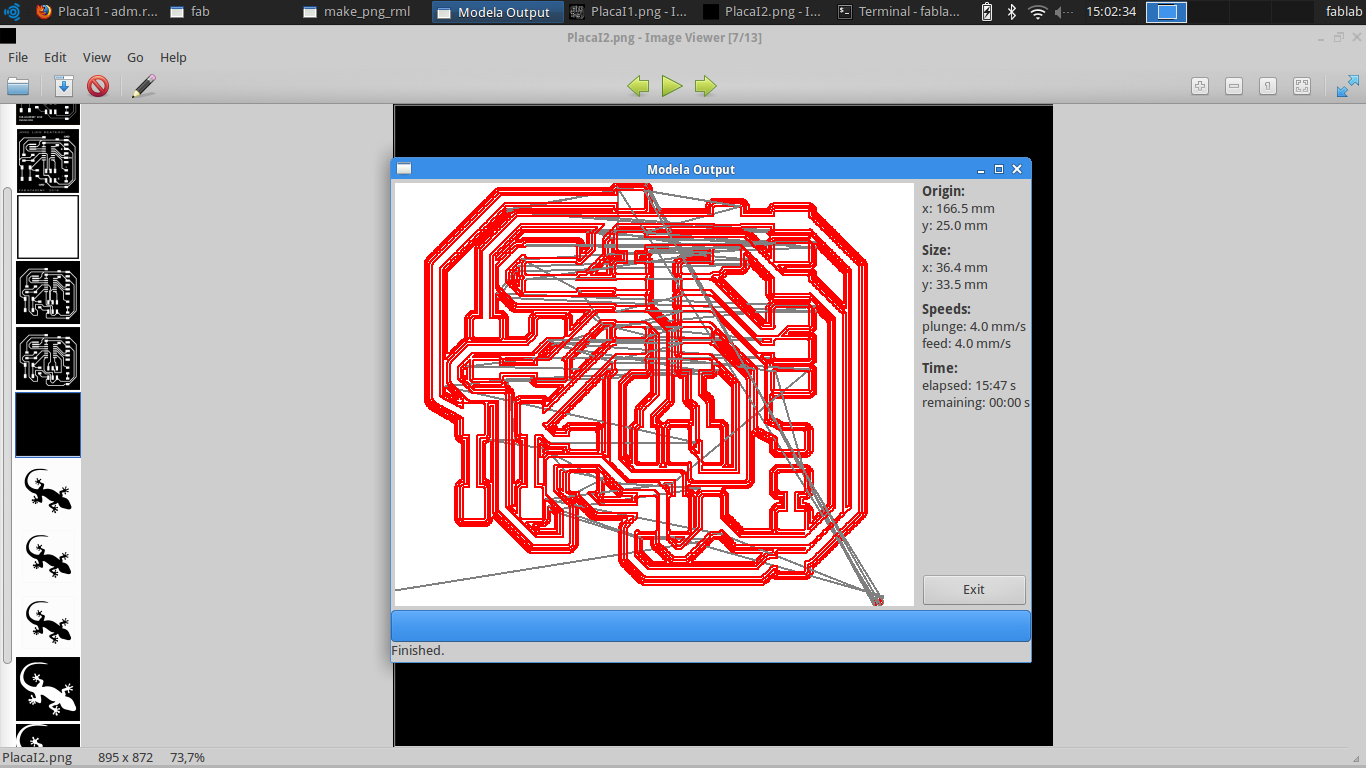Select the circuit board thumbnail above white one
The width and height of the screenshot is (1366, 768).
(48, 161)
